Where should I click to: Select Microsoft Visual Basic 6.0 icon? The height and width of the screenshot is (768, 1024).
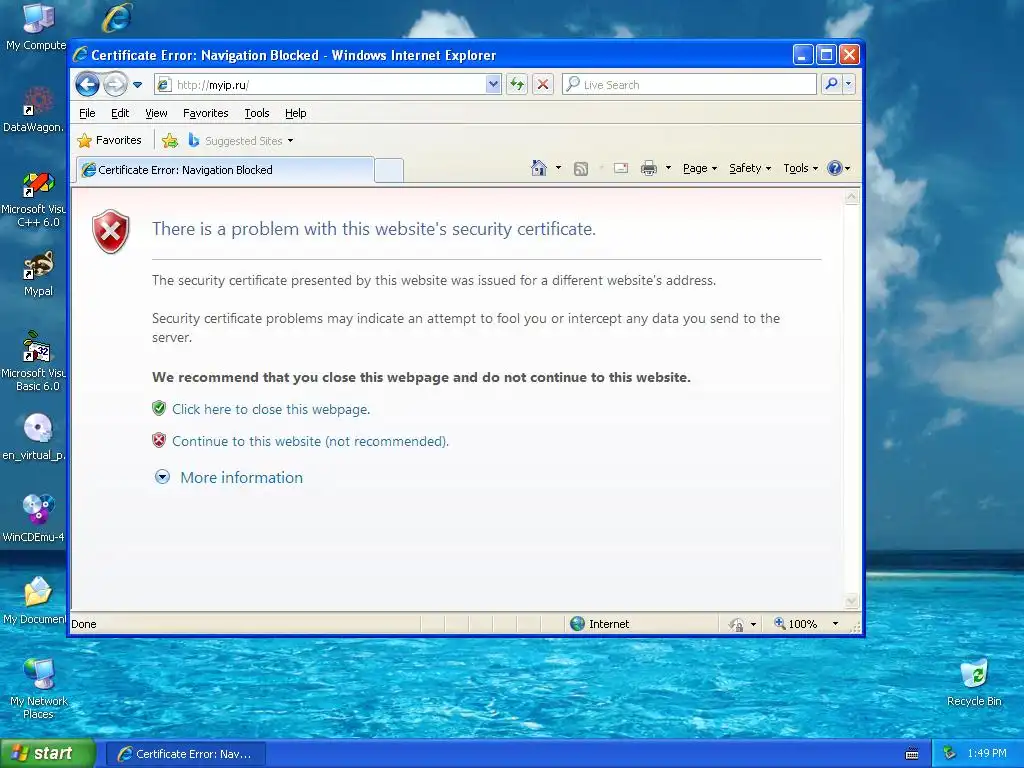tap(34, 361)
